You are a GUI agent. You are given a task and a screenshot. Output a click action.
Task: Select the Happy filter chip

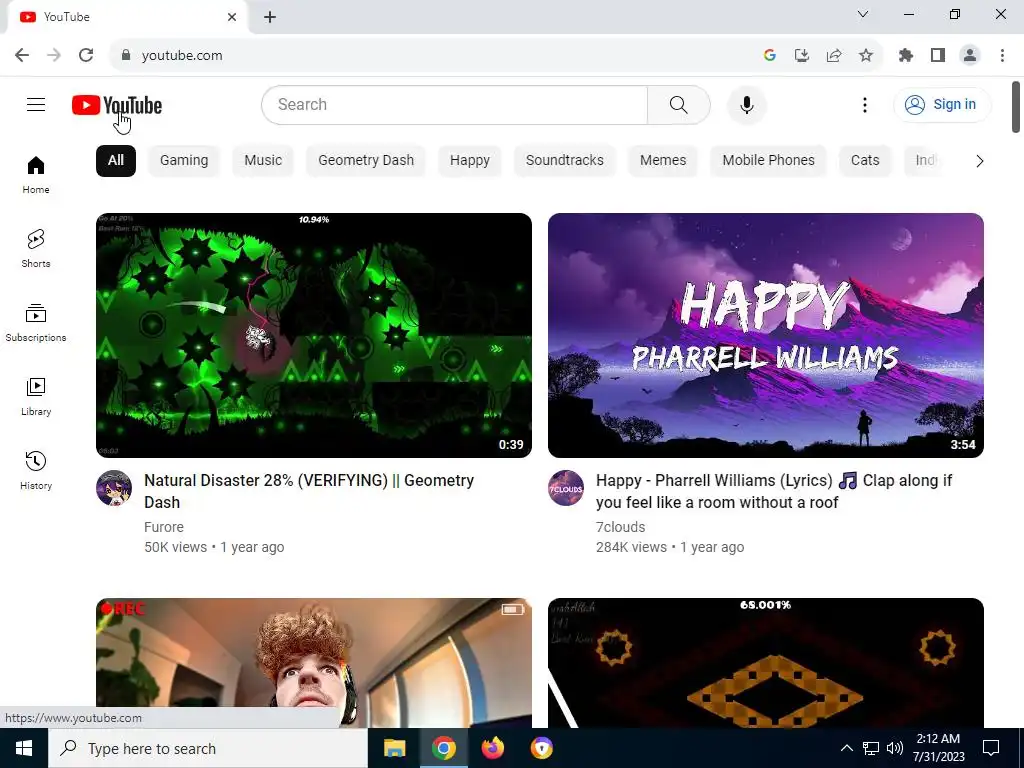click(470, 161)
